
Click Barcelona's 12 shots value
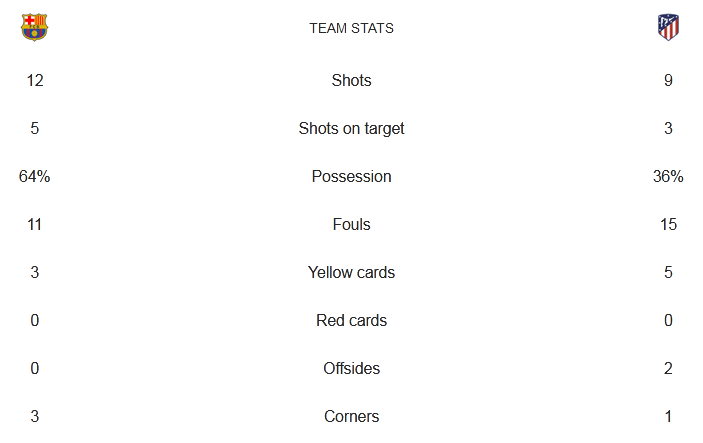[x=35, y=80]
